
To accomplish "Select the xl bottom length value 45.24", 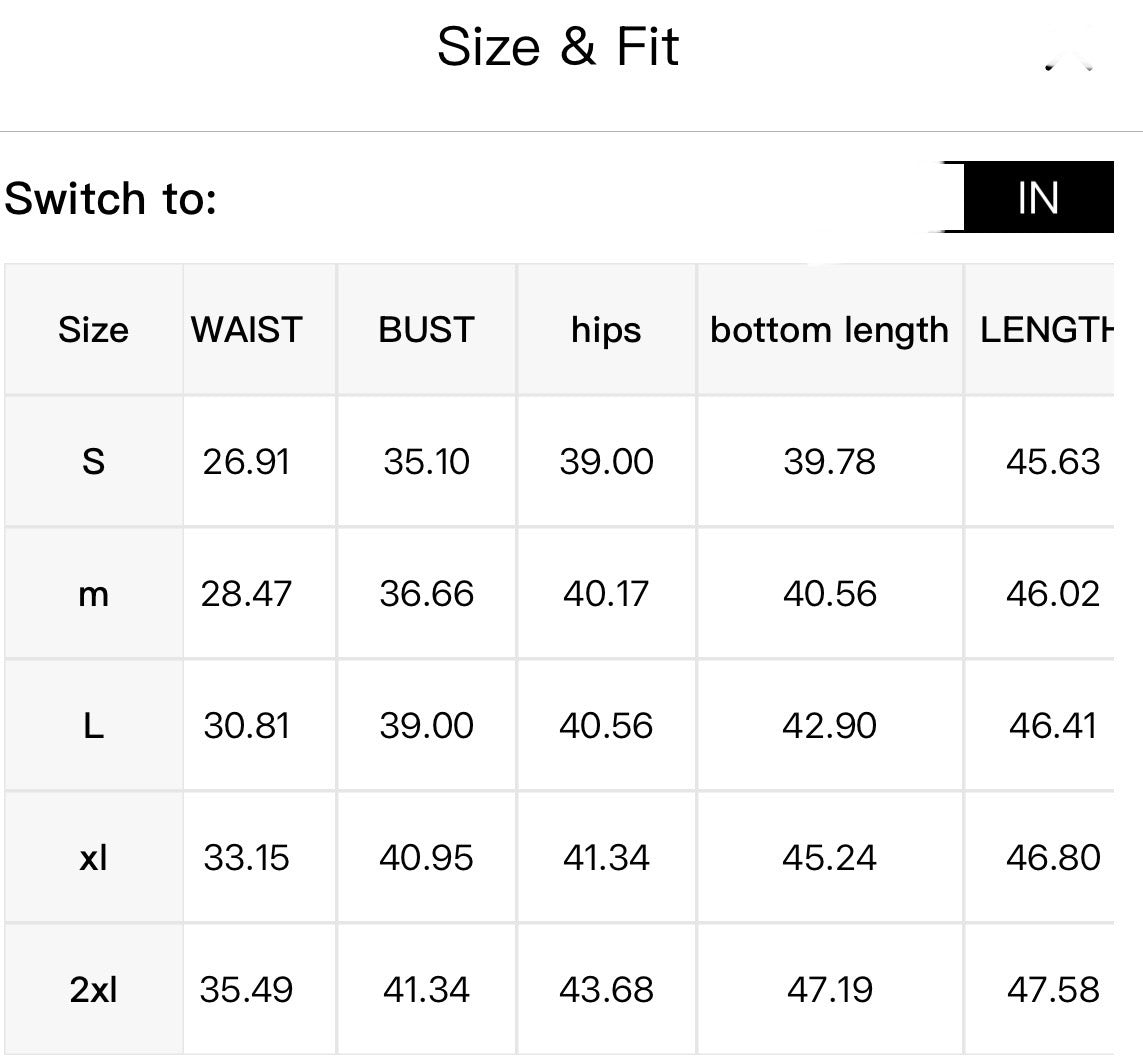I will pyautogui.click(x=829, y=858).
